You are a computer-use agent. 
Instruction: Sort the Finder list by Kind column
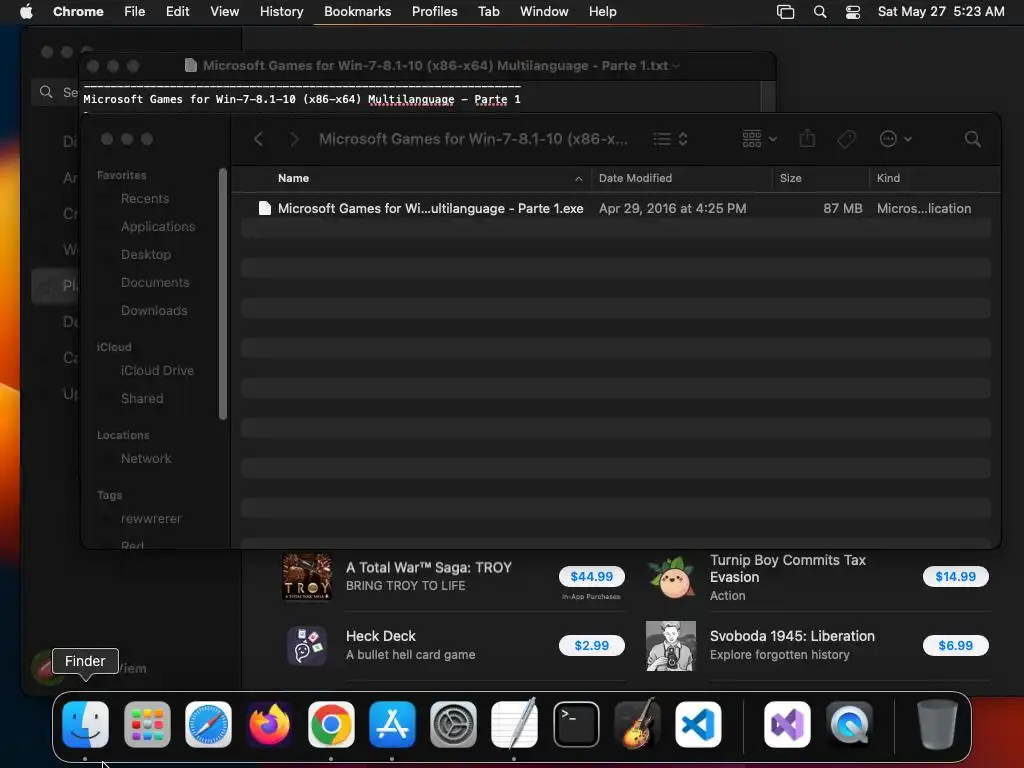coord(935,178)
